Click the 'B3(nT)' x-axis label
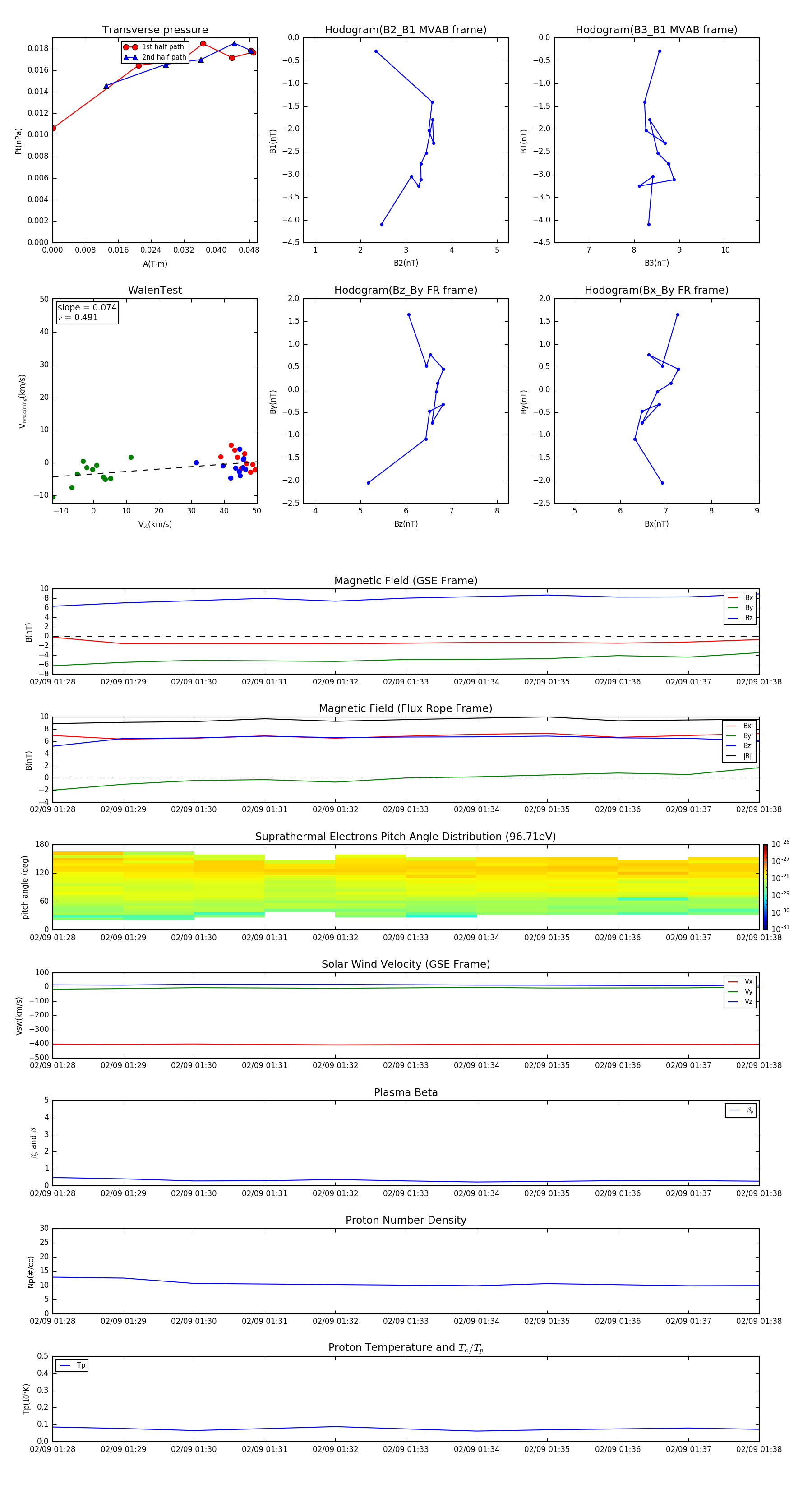This screenshot has width=812, height=1489. click(x=656, y=263)
